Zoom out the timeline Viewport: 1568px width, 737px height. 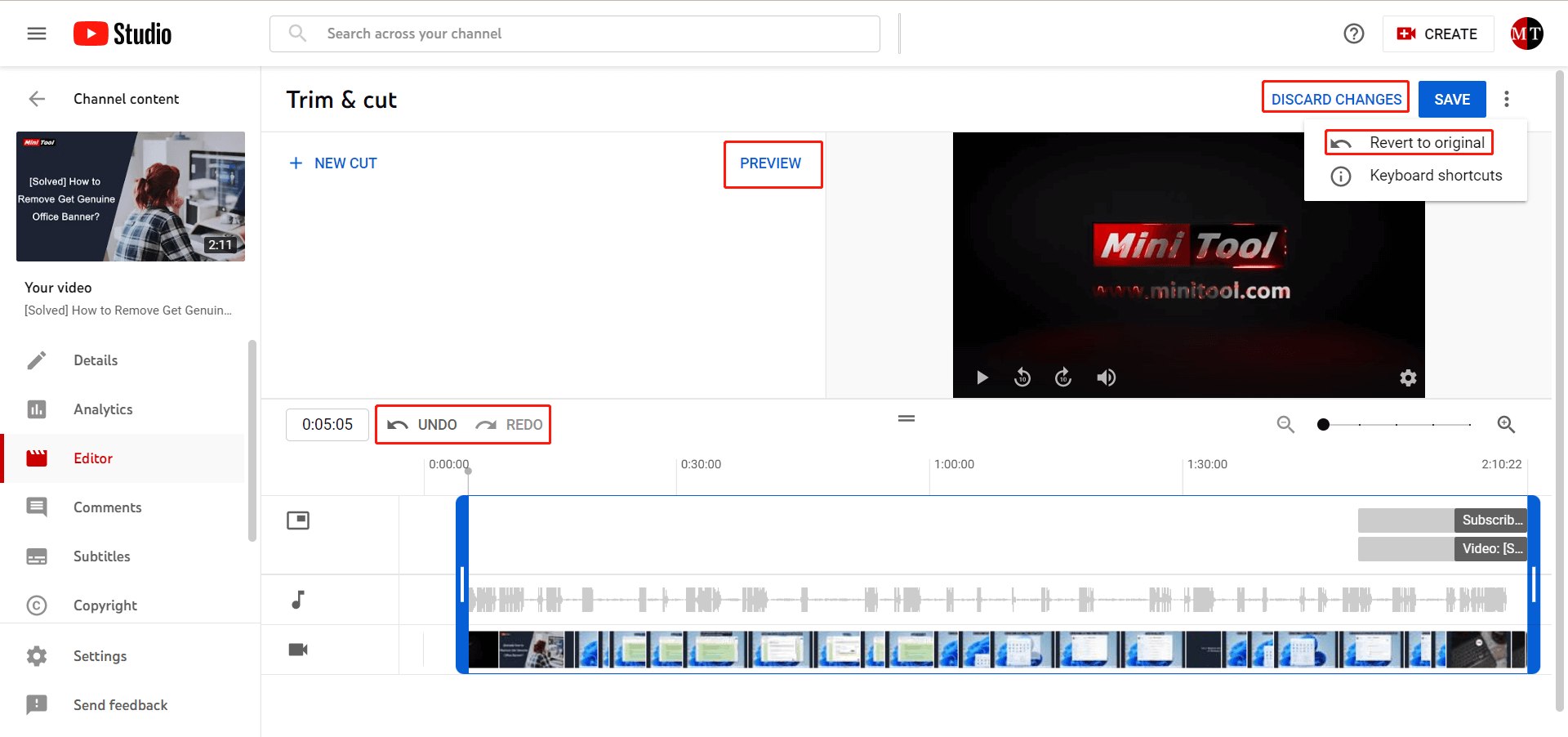point(1285,424)
